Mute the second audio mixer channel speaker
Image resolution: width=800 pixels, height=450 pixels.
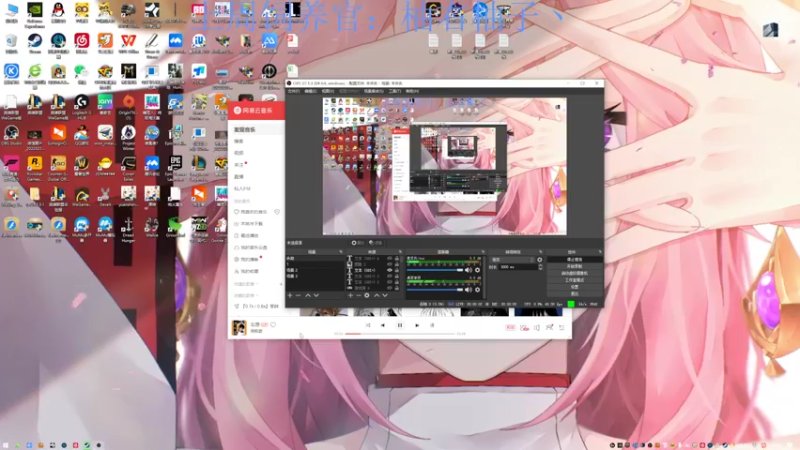pos(468,290)
